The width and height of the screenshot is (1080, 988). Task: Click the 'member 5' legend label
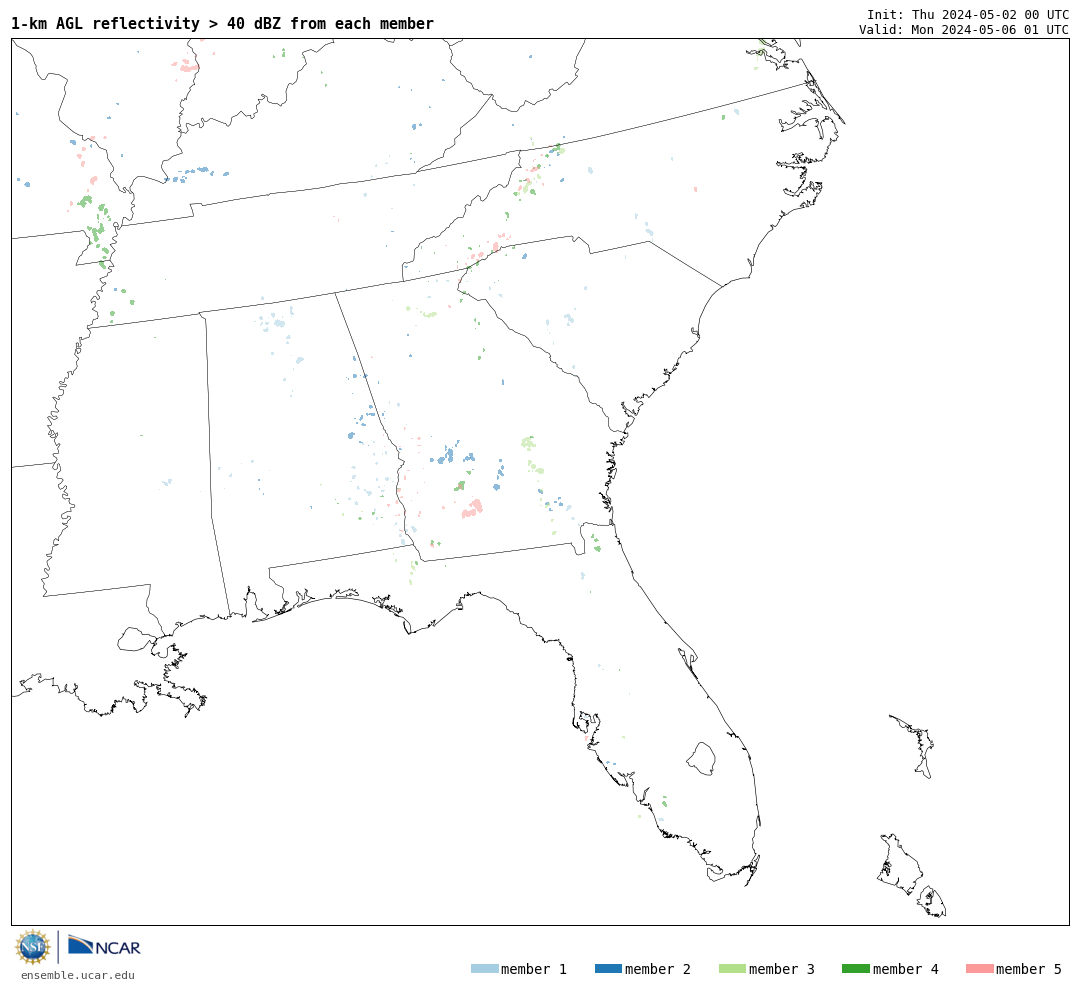click(x=1029, y=969)
